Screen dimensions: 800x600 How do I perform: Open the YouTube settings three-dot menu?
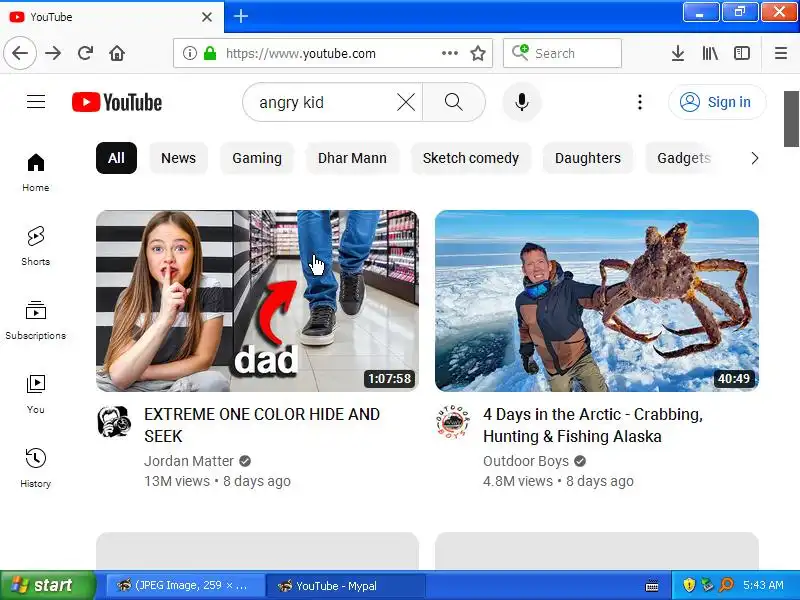click(640, 102)
